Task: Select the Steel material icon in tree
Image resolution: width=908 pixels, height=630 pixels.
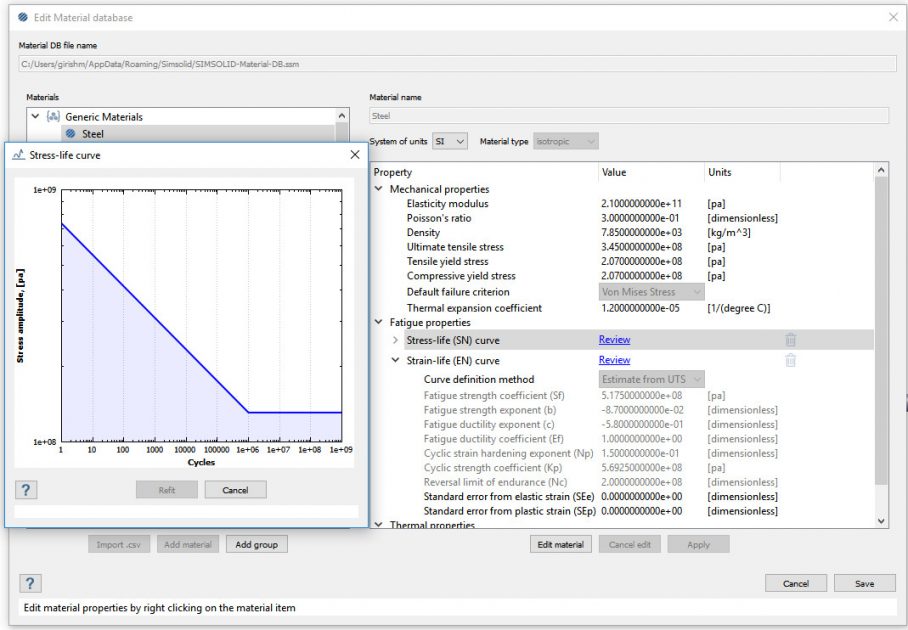Action: point(71,133)
